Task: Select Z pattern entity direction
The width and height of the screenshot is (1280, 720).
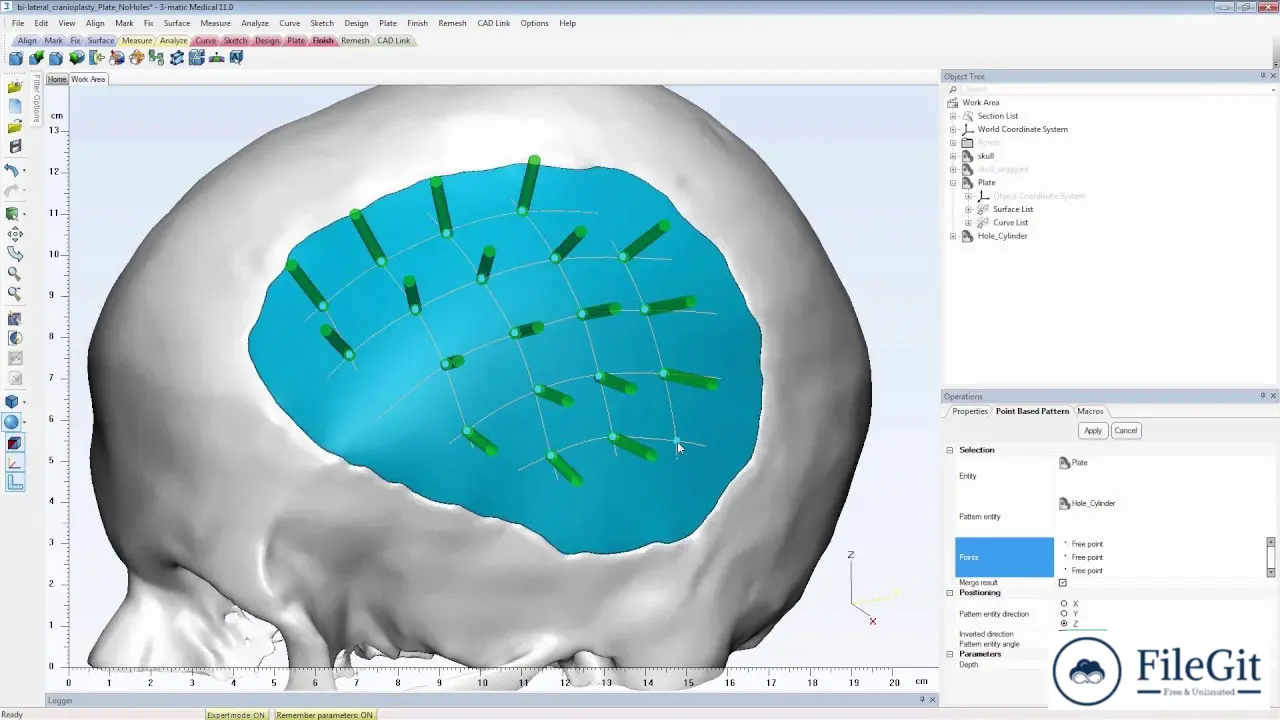Action: pyautogui.click(x=1064, y=624)
